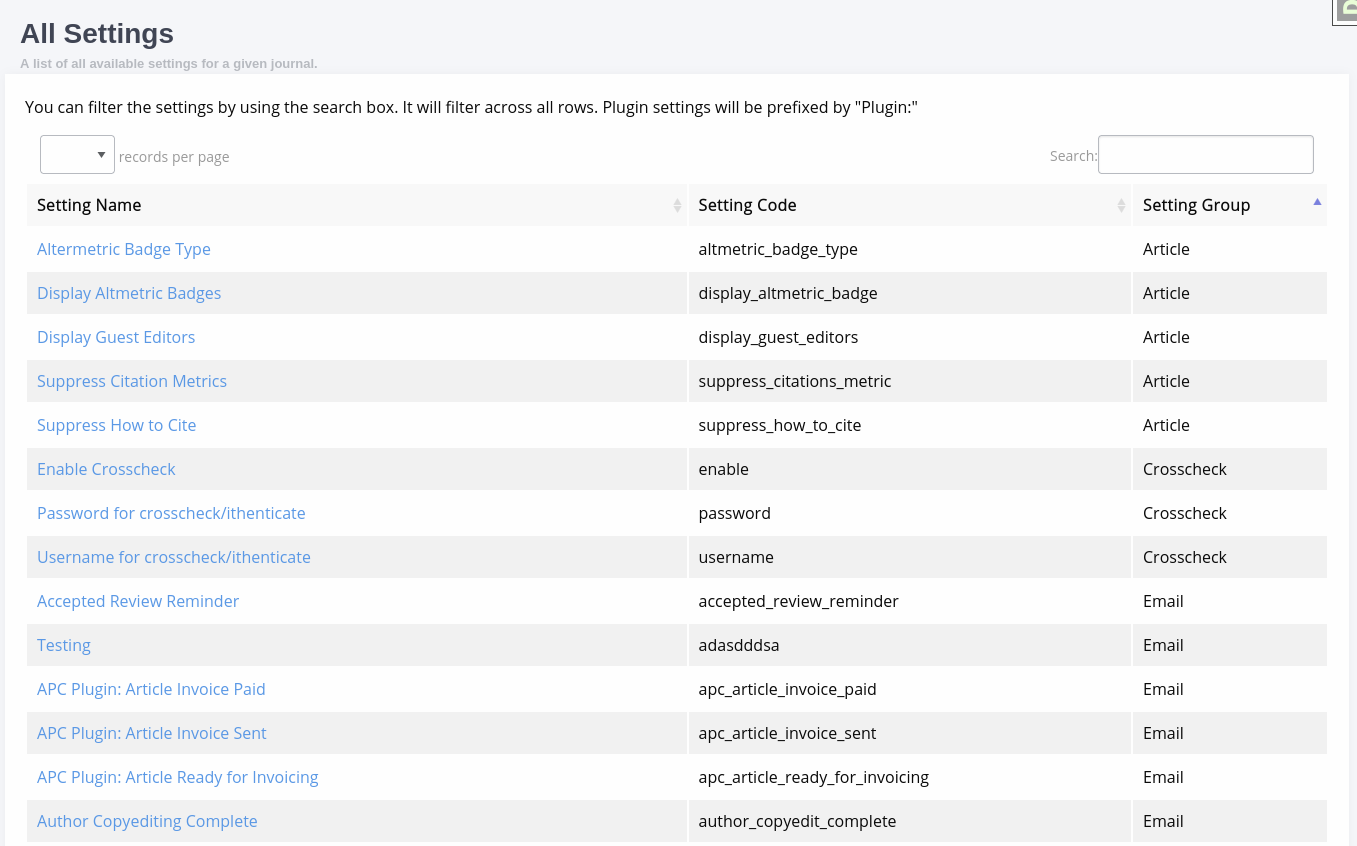Select the apc_article_invoice_sent code cell
Screen dimensions: 1357x846
coord(910,733)
